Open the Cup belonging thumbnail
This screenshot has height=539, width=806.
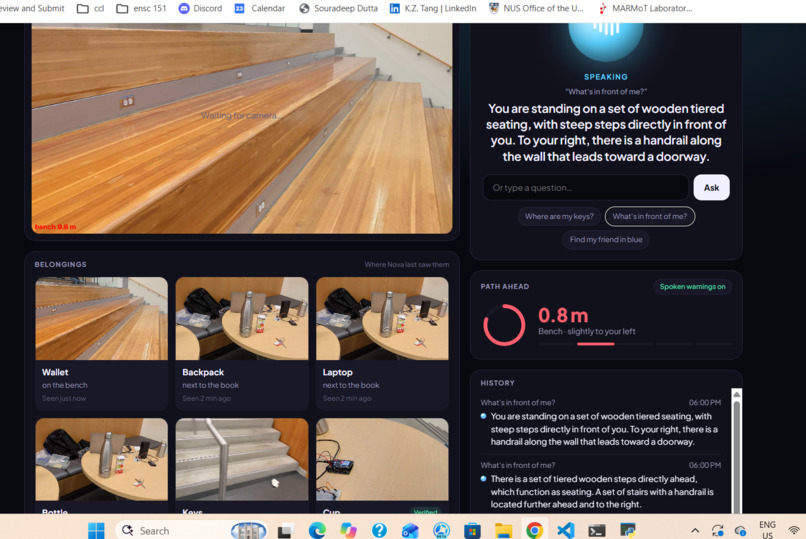point(382,459)
